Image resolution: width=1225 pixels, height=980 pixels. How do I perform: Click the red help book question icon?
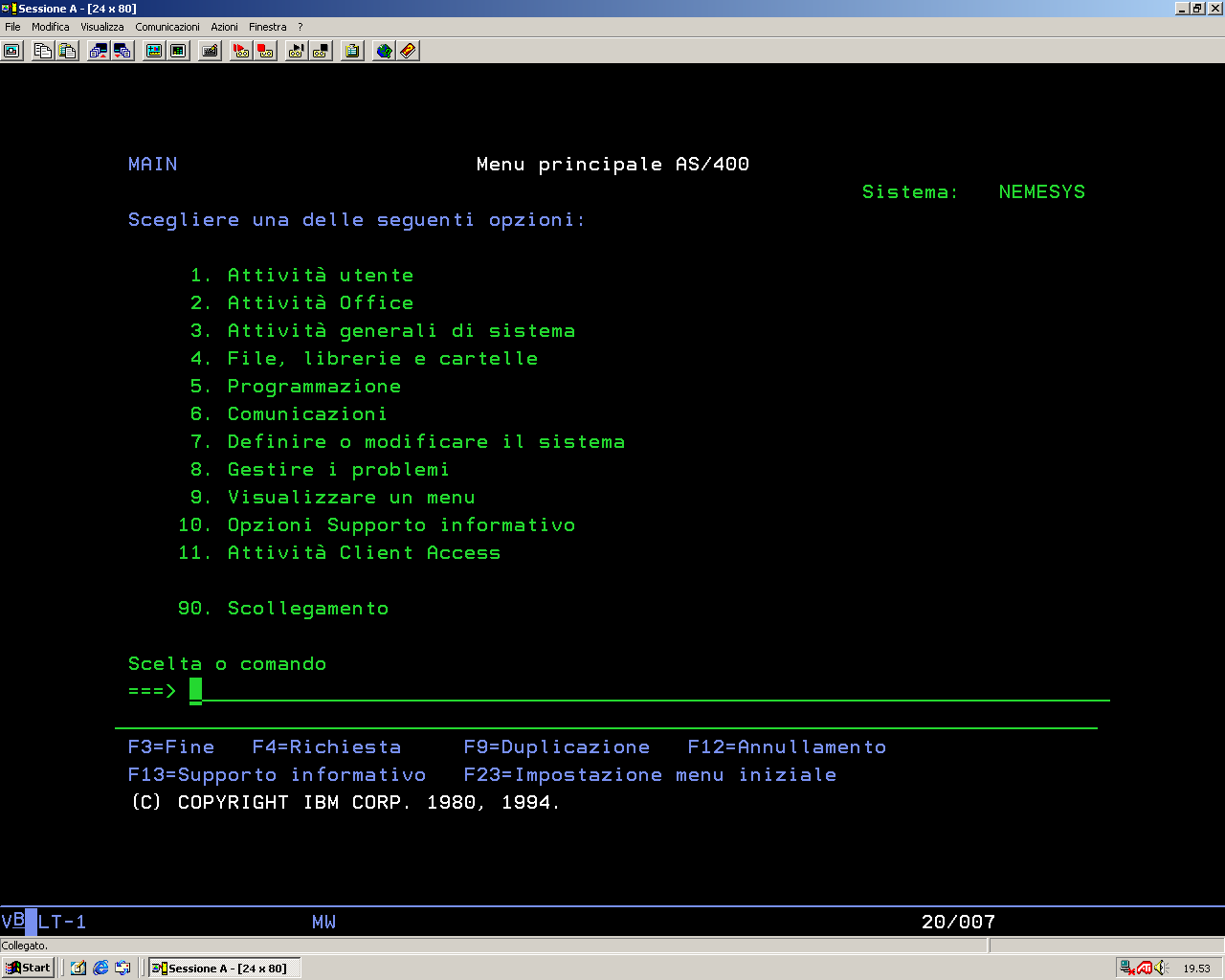click(x=409, y=51)
